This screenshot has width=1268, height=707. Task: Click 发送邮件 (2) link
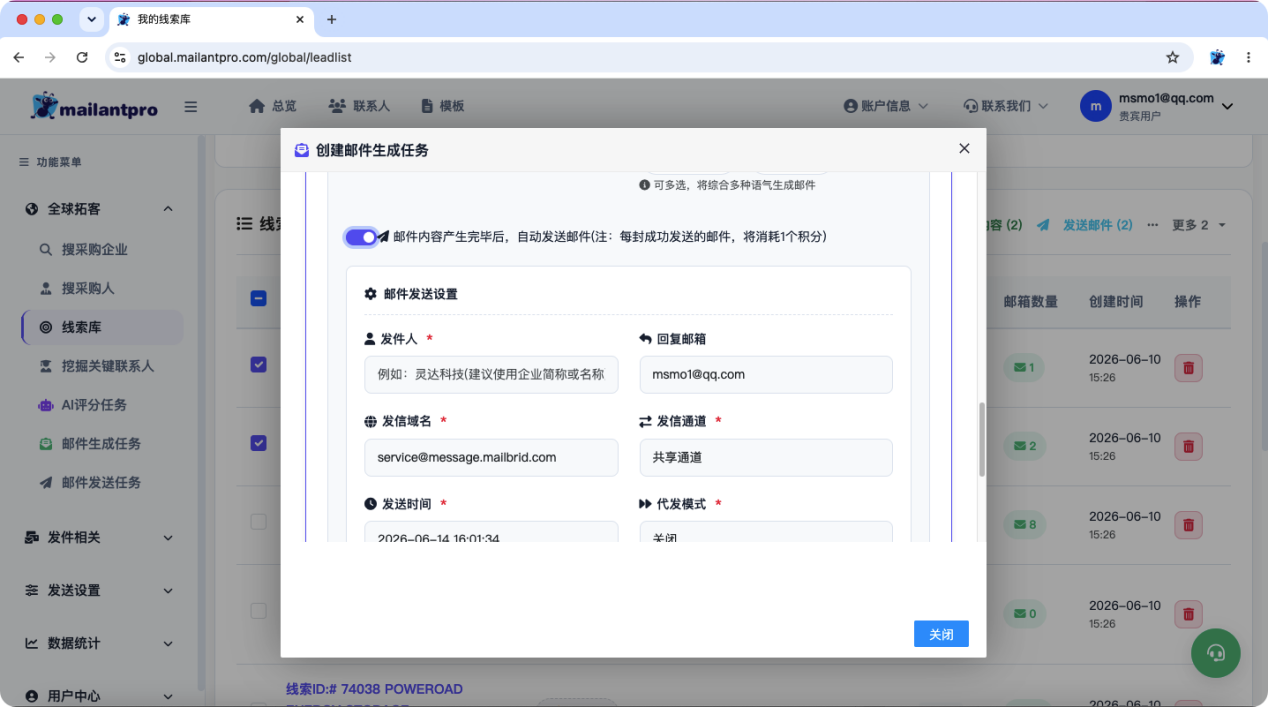[1085, 225]
